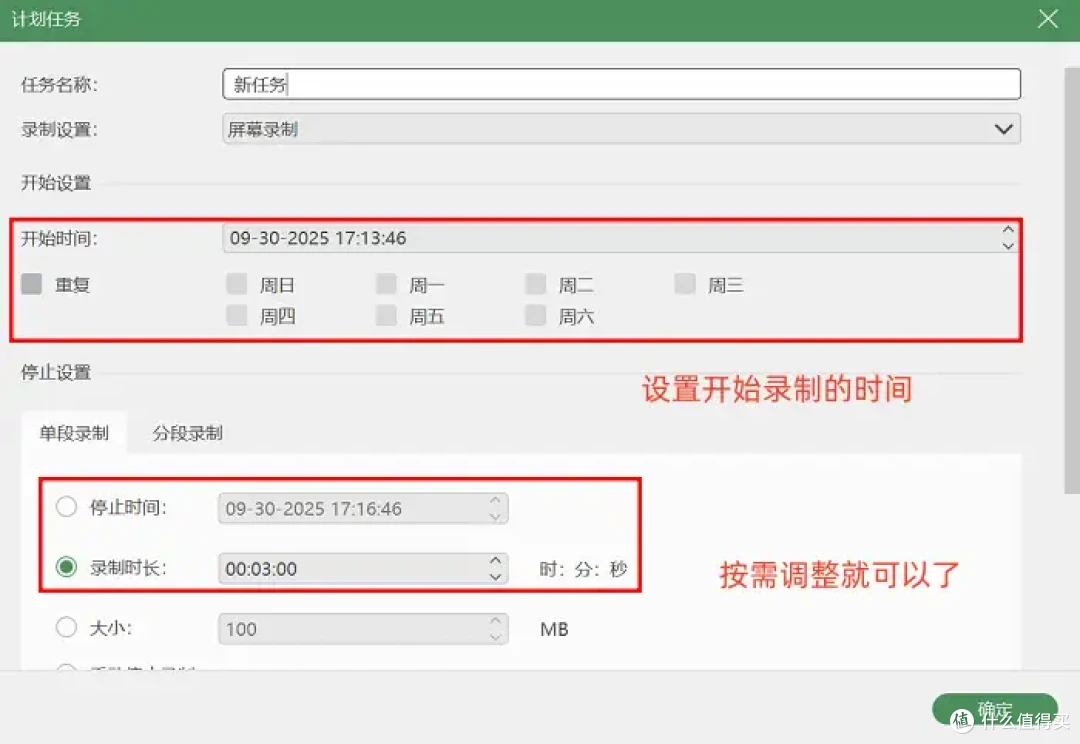Switch to the 分段录制 tab
The height and width of the screenshot is (744, 1080).
coord(187,433)
